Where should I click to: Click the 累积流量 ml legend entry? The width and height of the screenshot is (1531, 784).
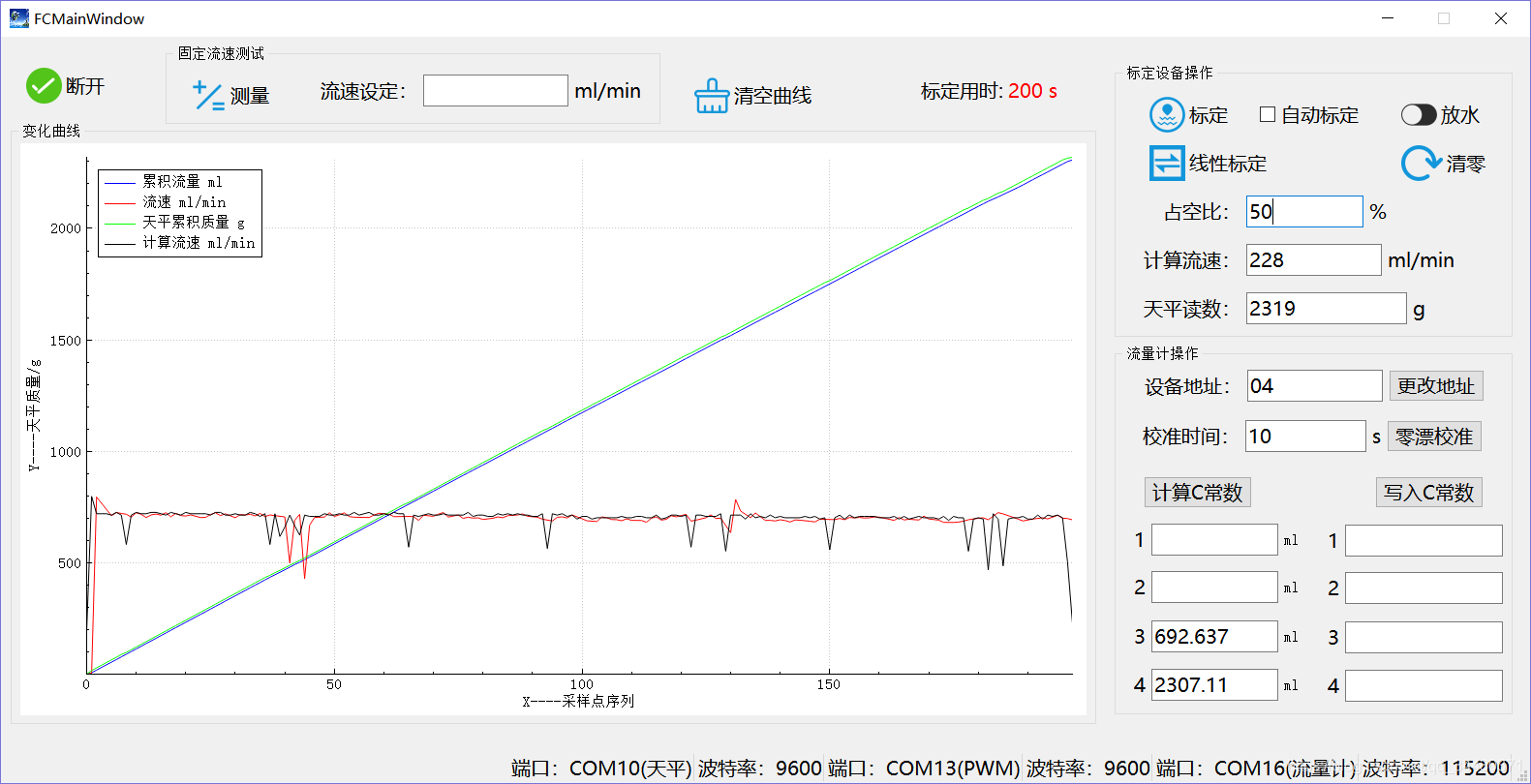tap(164, 182)
